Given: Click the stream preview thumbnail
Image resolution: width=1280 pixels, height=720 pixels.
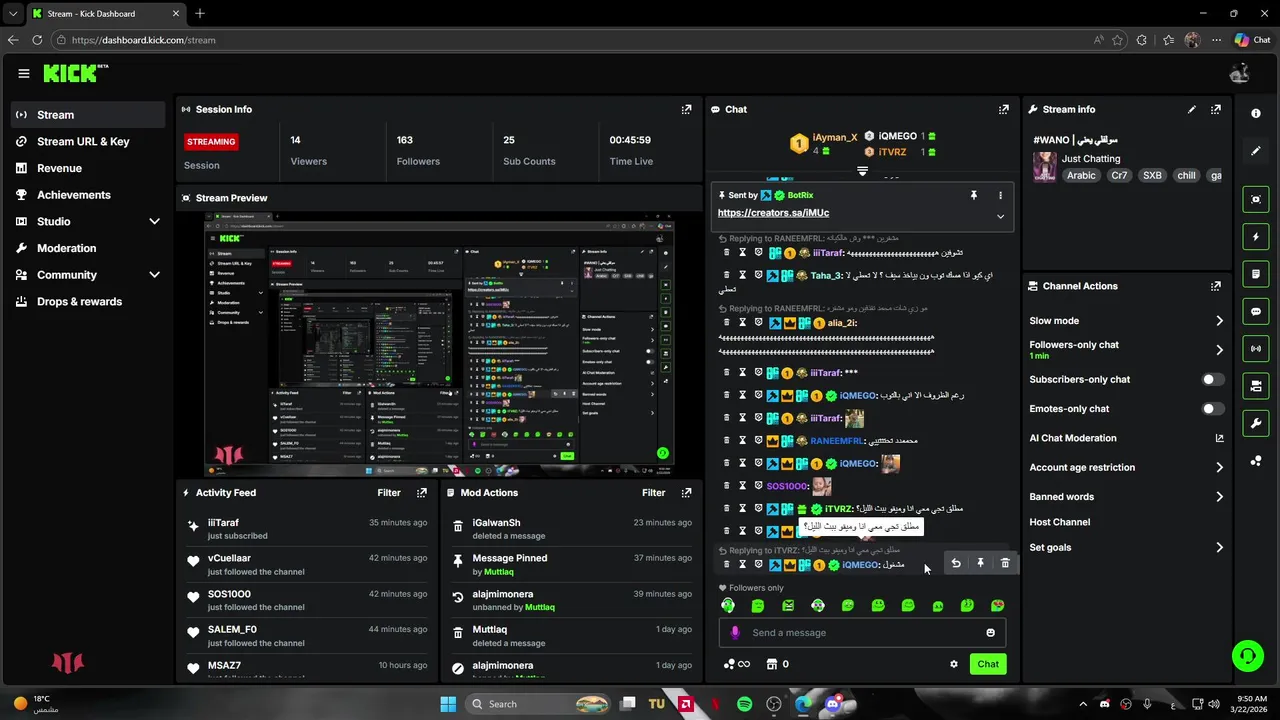Looking at the screenshot, I should point(440,342).
